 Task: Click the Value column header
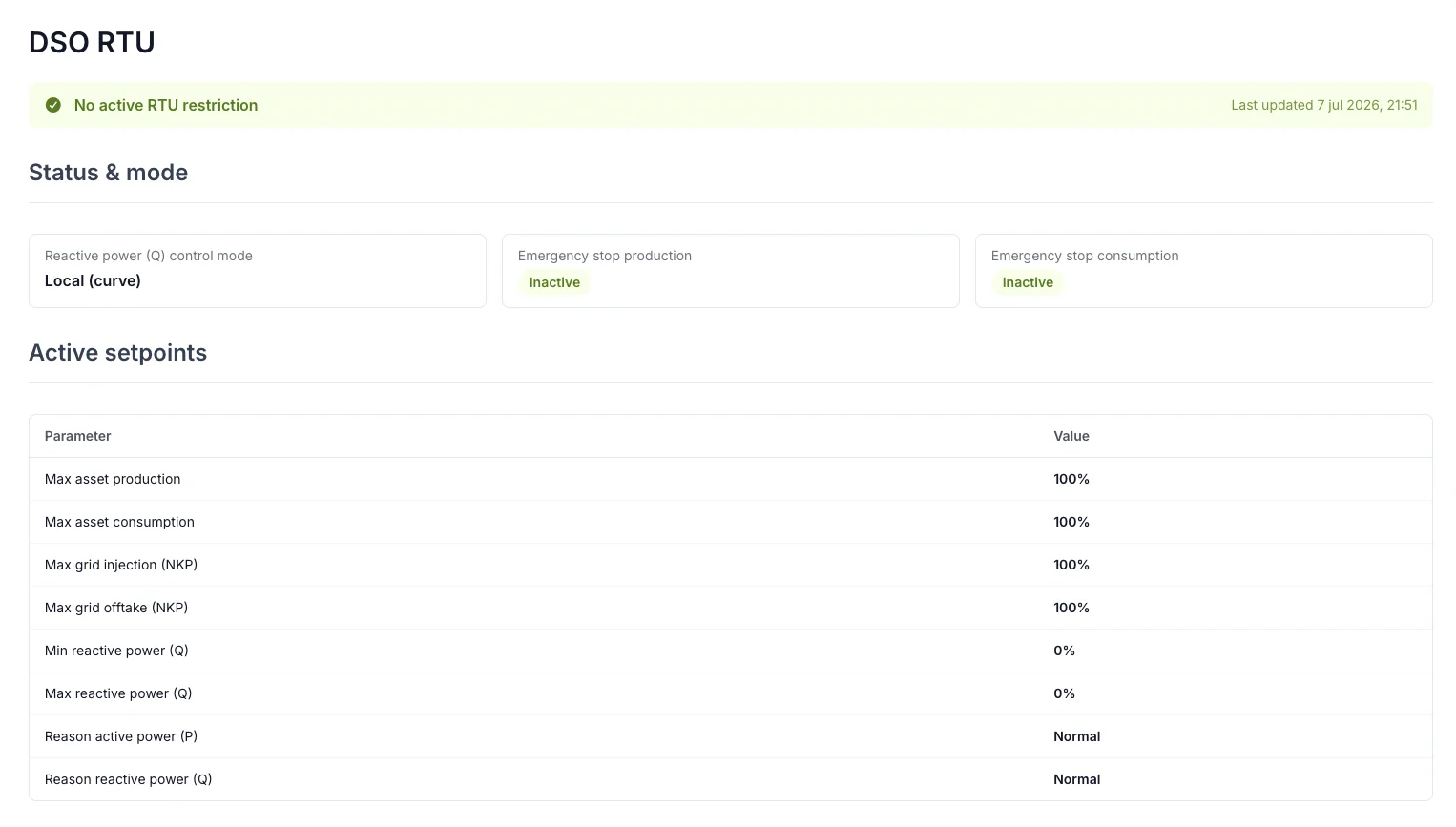(1071, 436)
